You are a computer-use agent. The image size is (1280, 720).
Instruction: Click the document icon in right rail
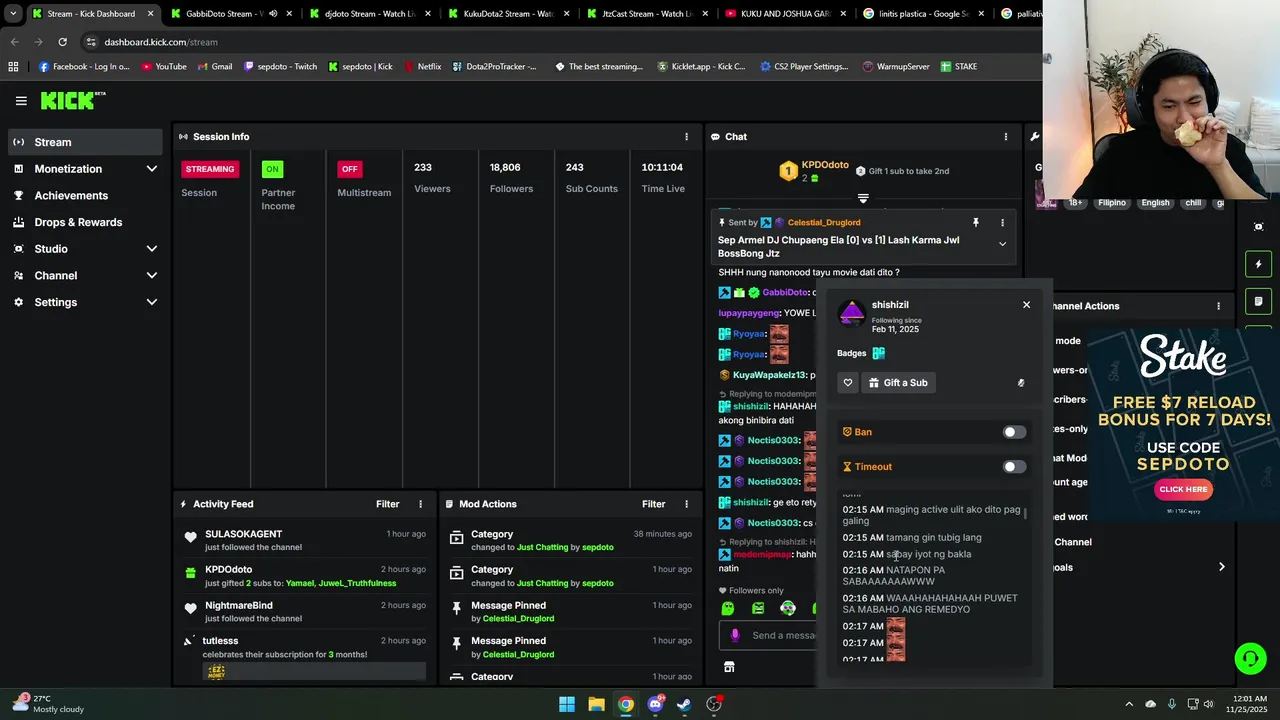[1259, 301]
